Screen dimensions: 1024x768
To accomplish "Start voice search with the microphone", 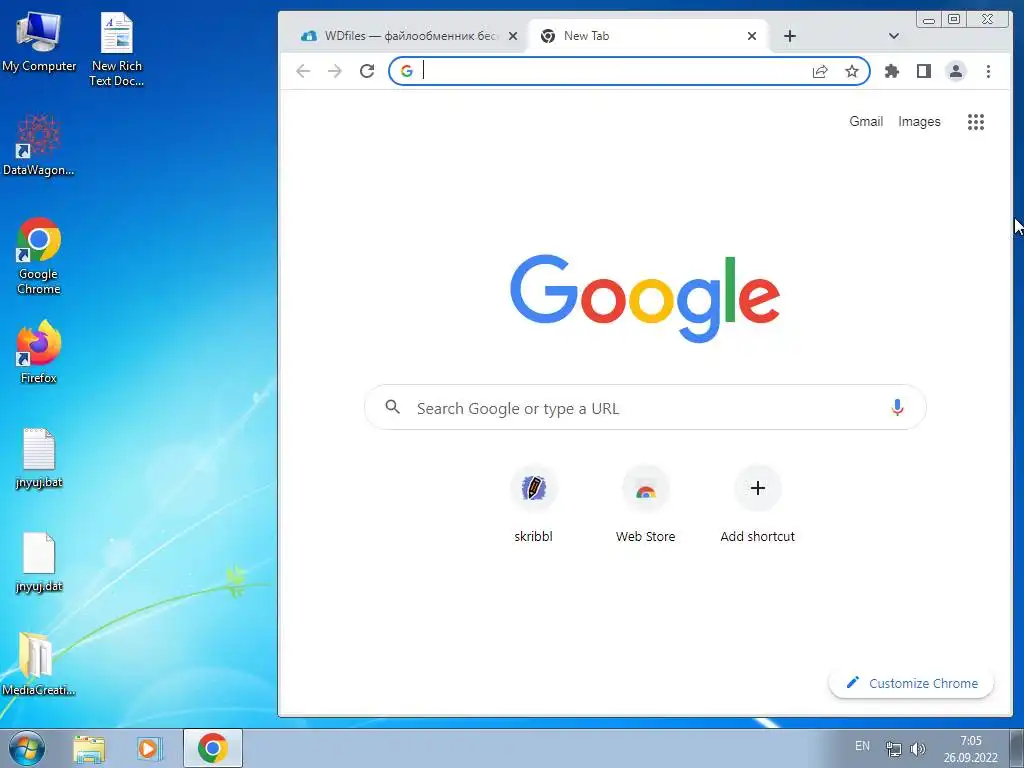I will point(897,408).
